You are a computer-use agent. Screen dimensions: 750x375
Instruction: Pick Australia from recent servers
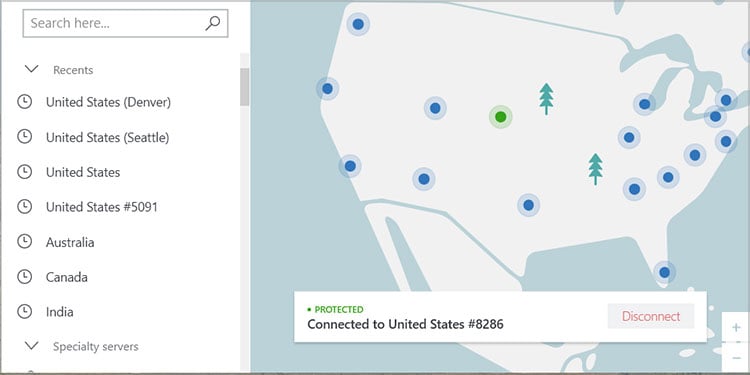(x=70, y=242)
